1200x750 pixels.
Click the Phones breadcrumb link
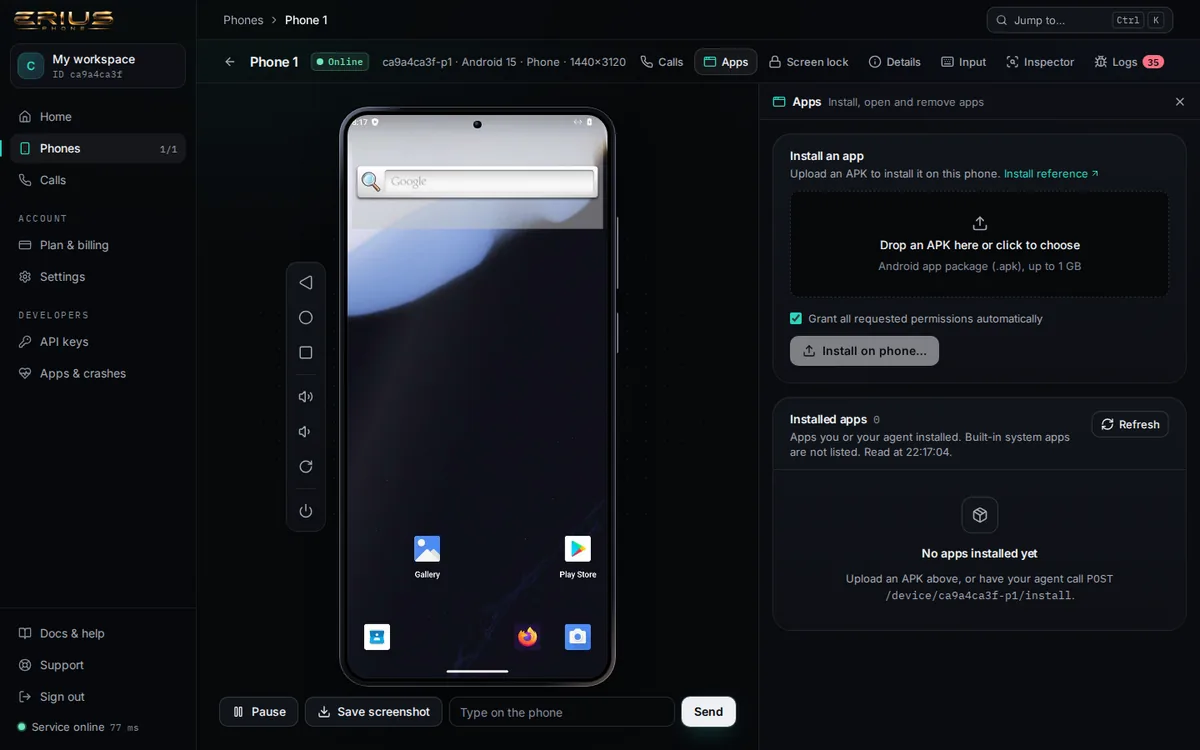pos(243,20)
